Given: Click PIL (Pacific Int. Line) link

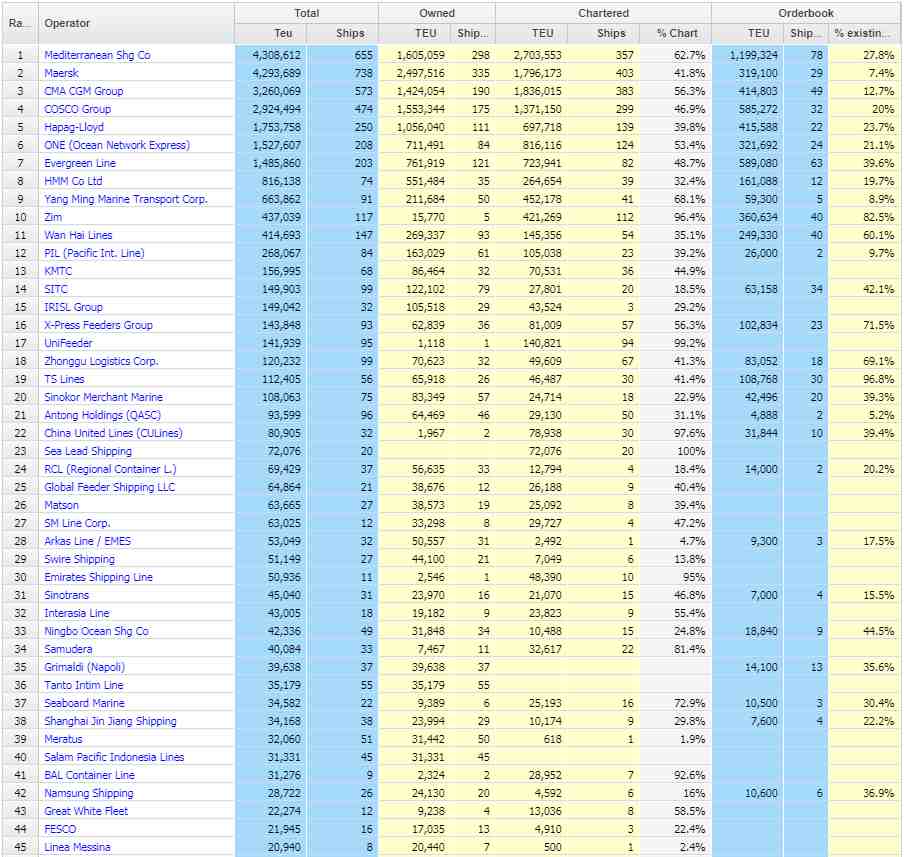Looking at the screenshot, I should tap(94, 253).
